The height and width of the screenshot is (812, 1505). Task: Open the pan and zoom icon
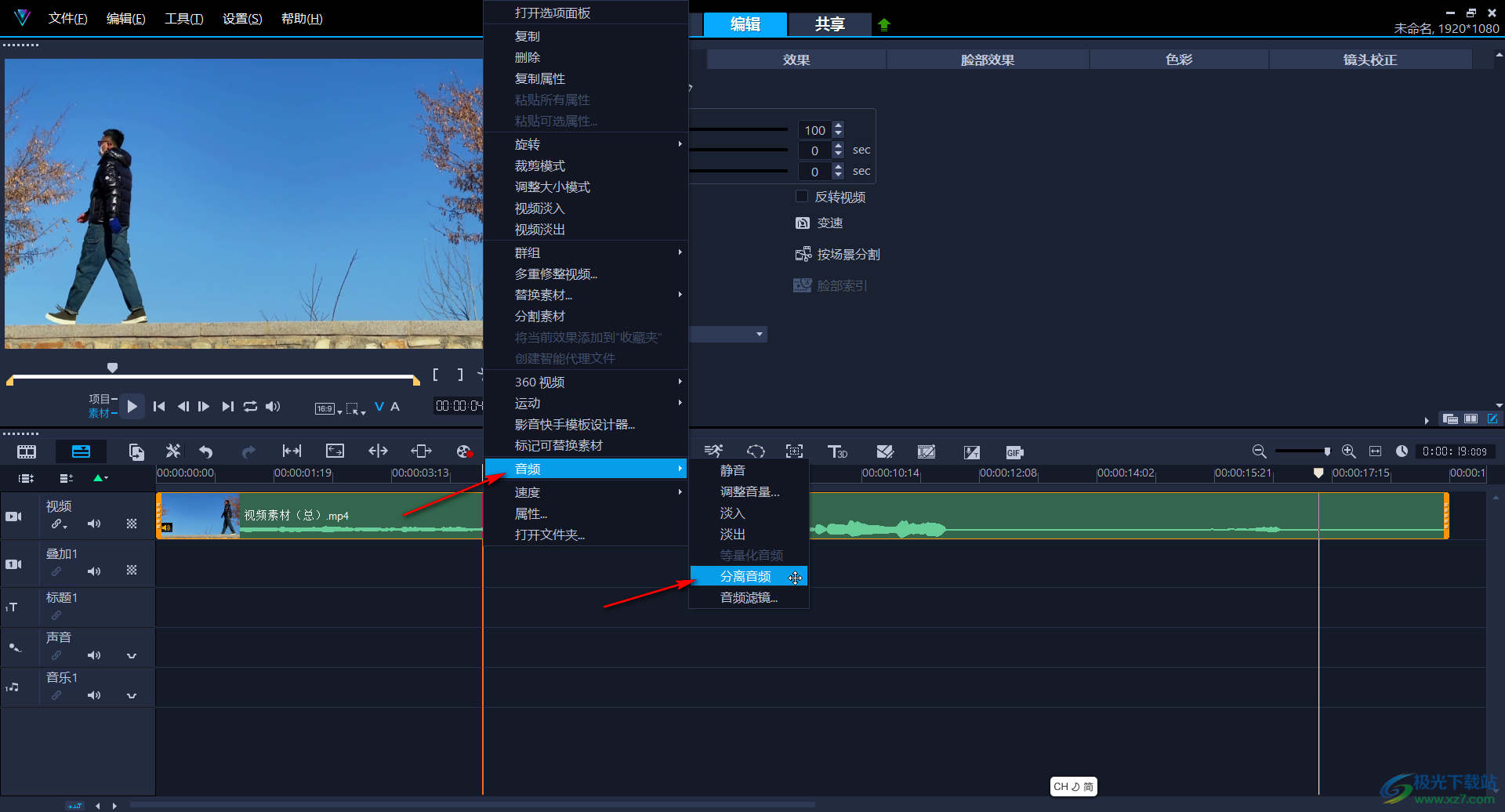coord(794,451)
